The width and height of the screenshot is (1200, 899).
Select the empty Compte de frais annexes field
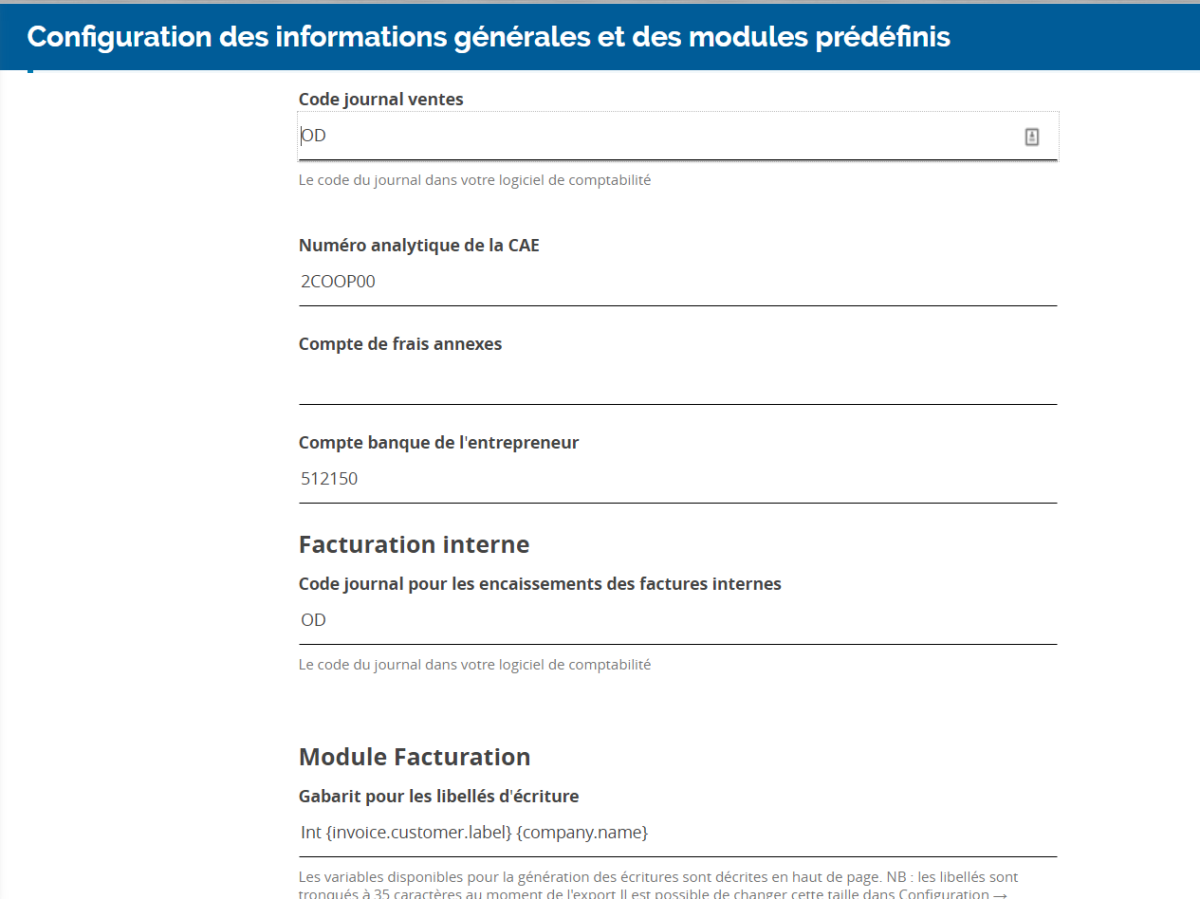(677, 381)
